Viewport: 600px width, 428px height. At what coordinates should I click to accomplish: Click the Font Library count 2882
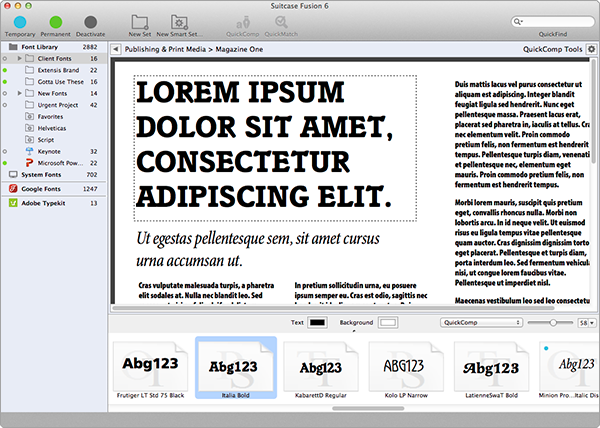[x=90, y=47]
